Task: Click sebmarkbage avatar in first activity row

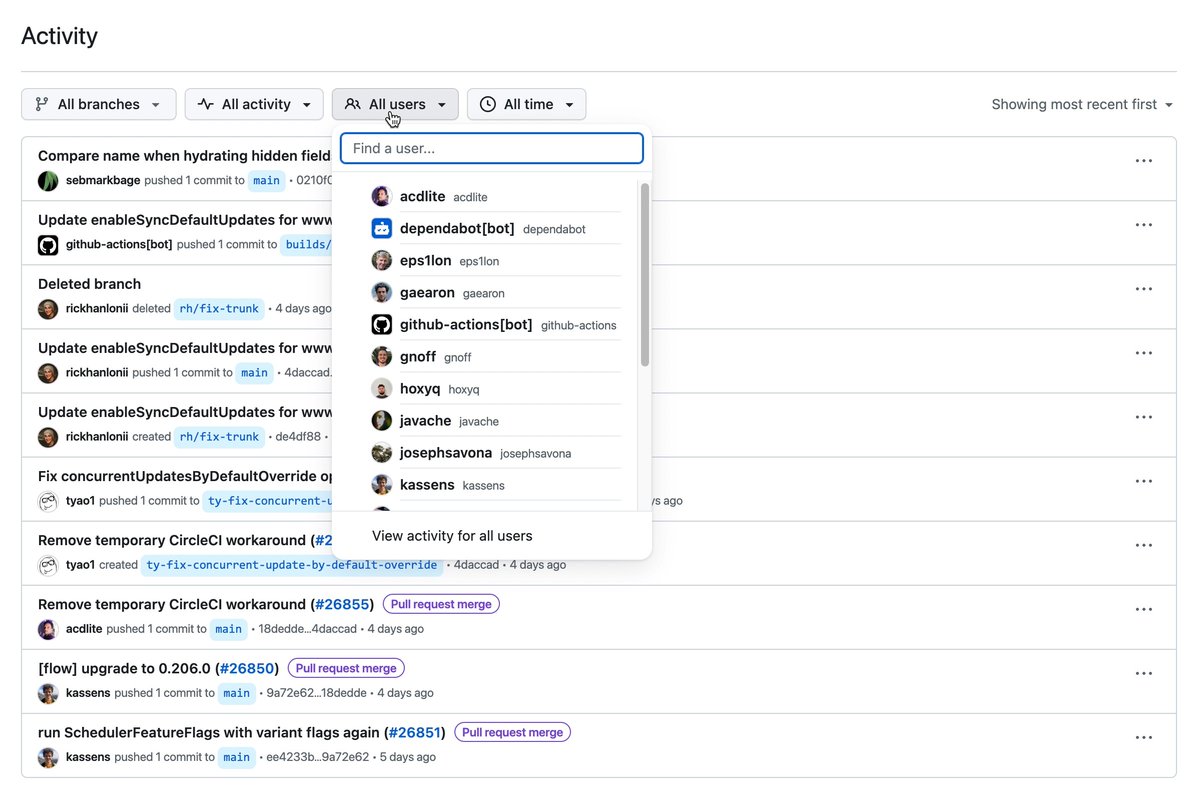Action: [x=48, y=181]
